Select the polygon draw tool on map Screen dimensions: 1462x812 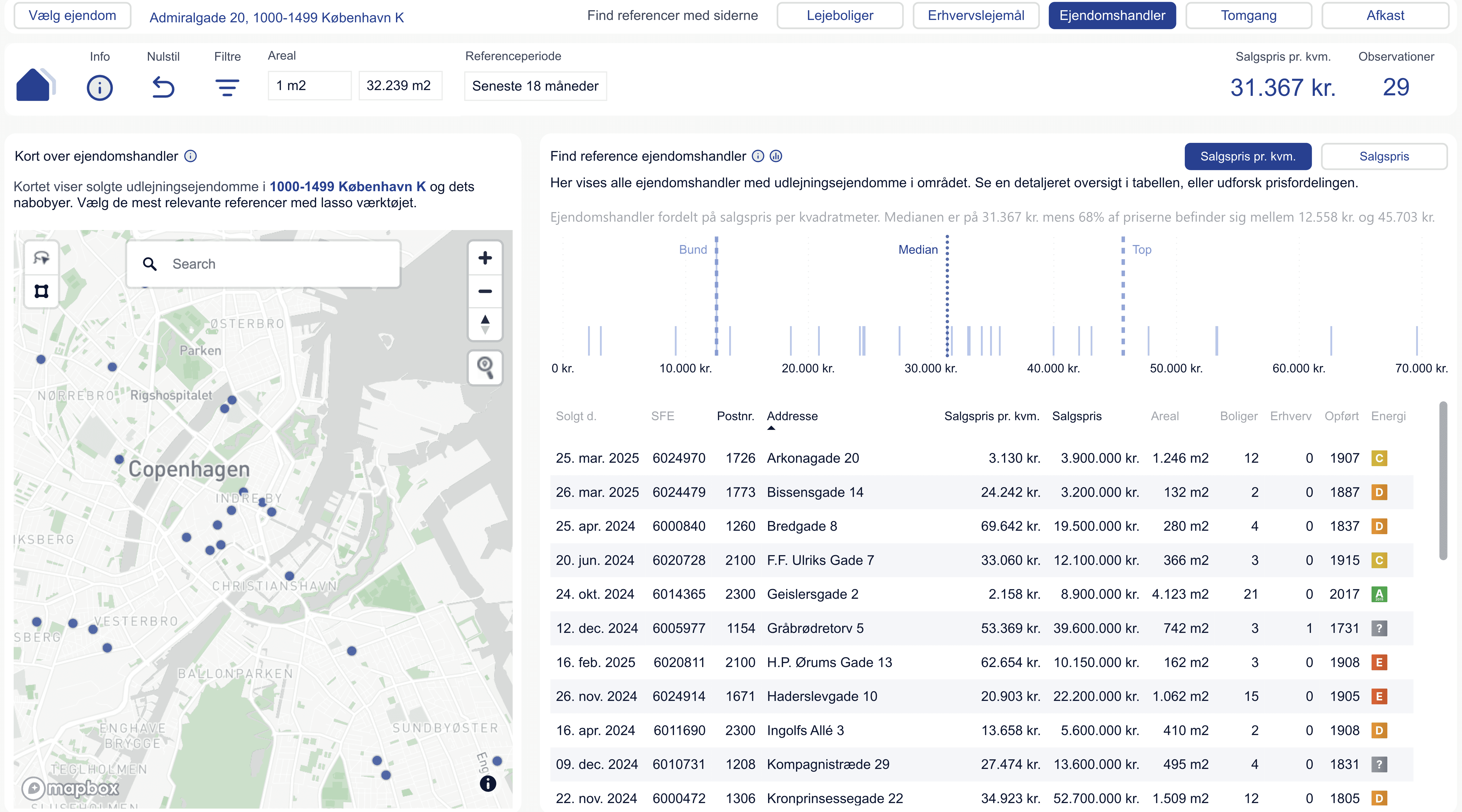point(42,291)
